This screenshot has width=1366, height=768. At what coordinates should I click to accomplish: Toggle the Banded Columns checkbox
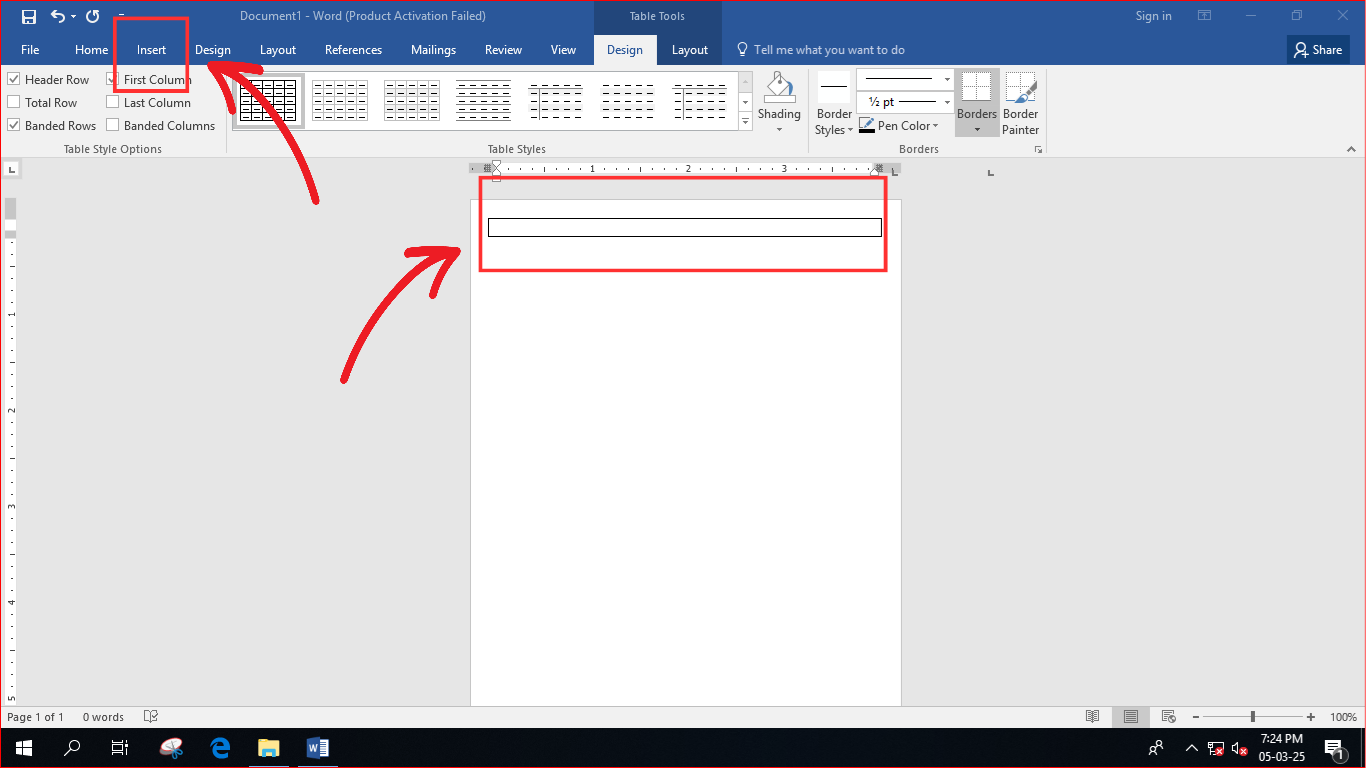click(x=113, y=126)
